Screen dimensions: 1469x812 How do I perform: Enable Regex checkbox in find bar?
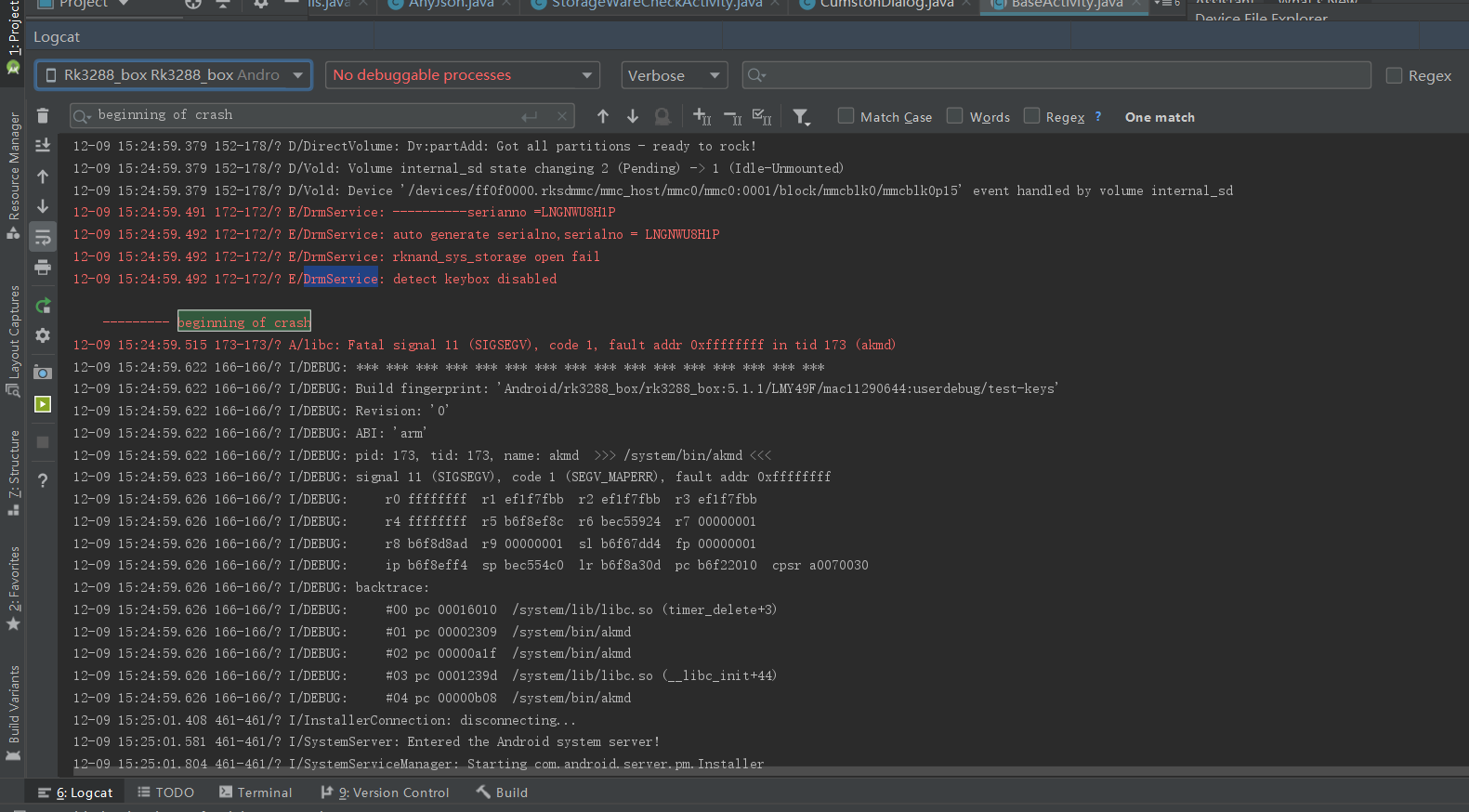click(1031, 116)
